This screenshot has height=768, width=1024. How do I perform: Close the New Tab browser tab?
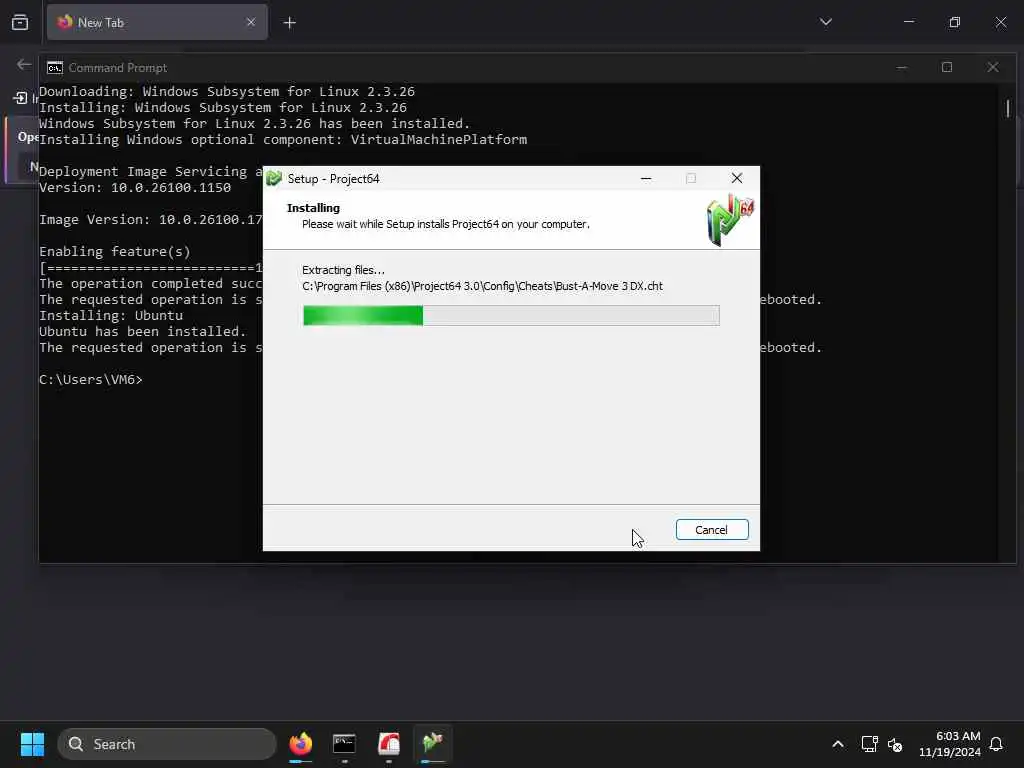[x=251, y=22]
